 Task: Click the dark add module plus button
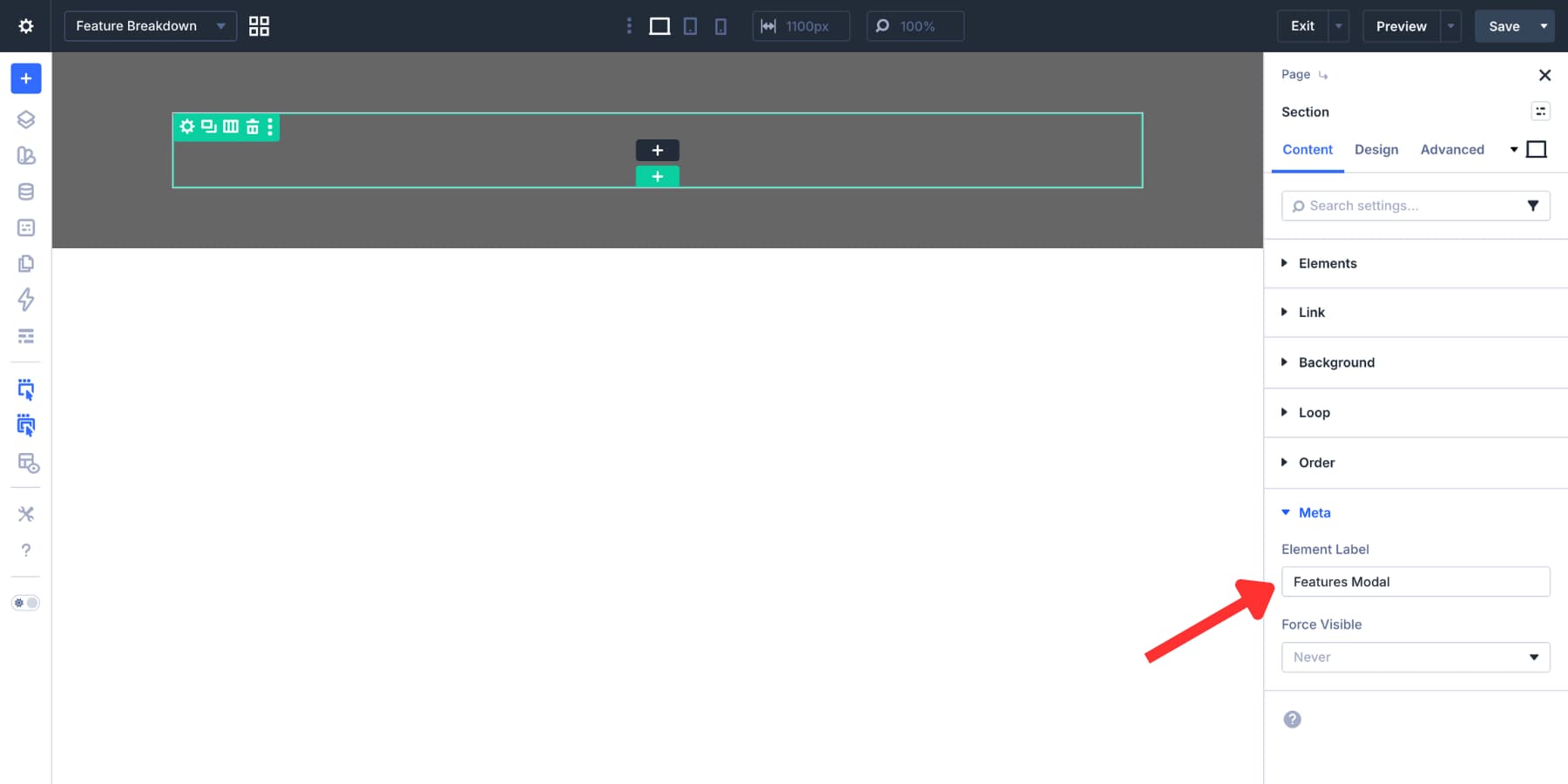tap(658, 150)
